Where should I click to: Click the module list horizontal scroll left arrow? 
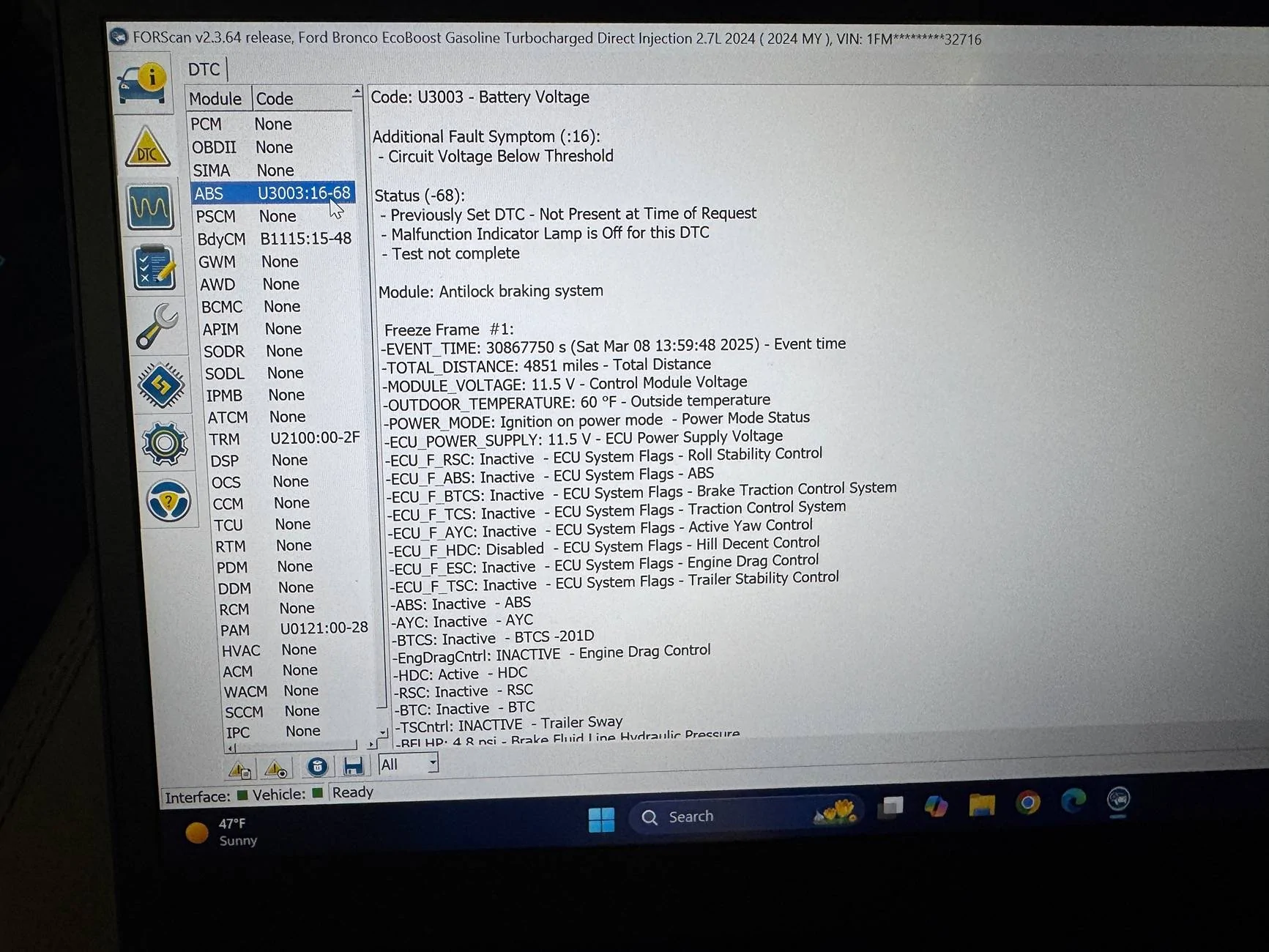(x=231, y=748)
